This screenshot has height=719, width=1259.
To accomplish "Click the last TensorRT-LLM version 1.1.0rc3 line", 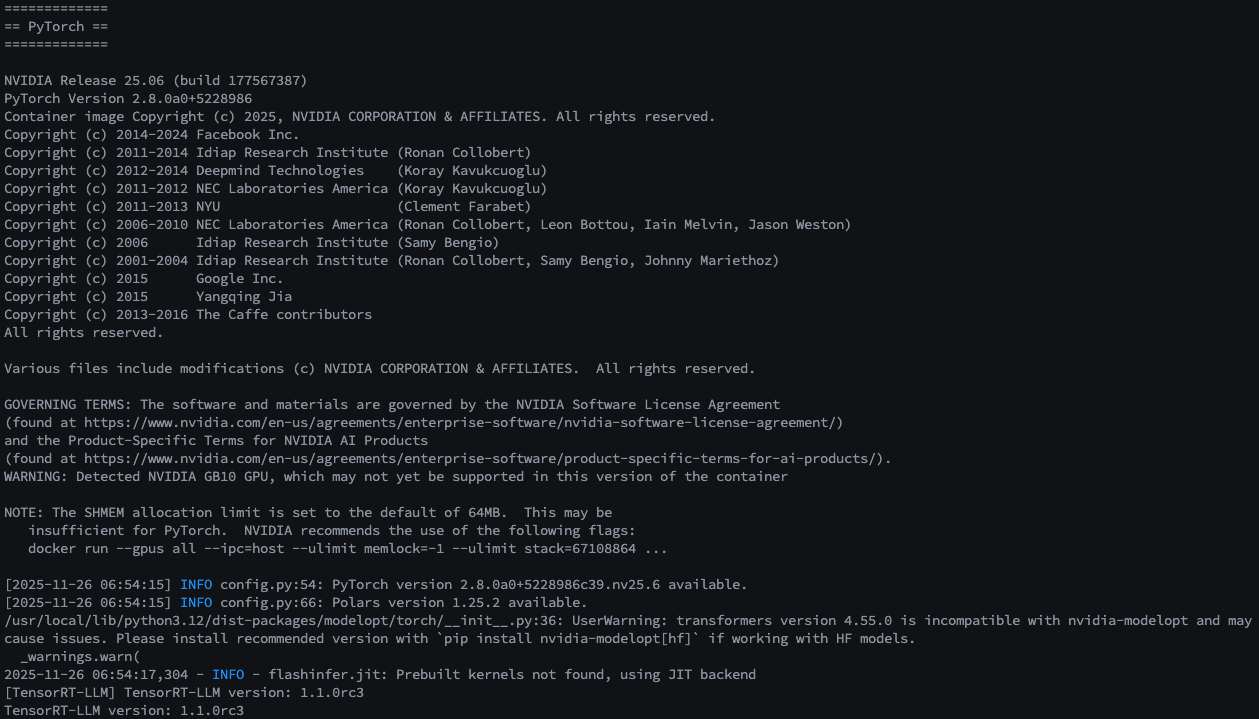I will tap(123, 710).
